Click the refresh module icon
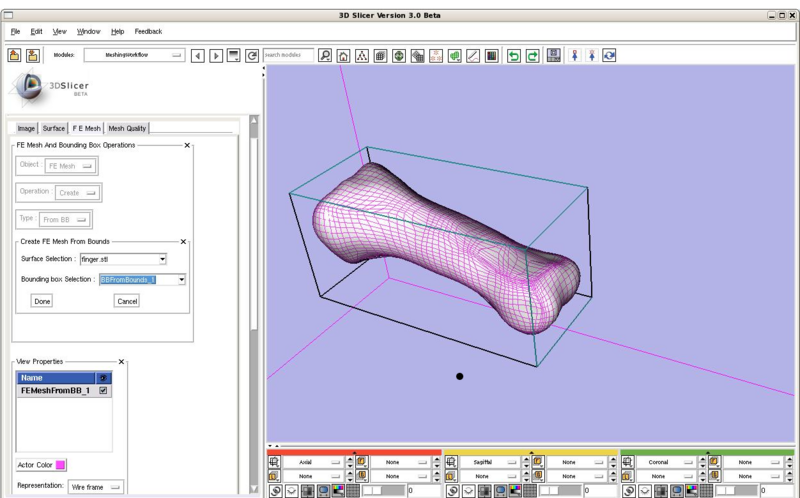 click(x=252, y=55)
